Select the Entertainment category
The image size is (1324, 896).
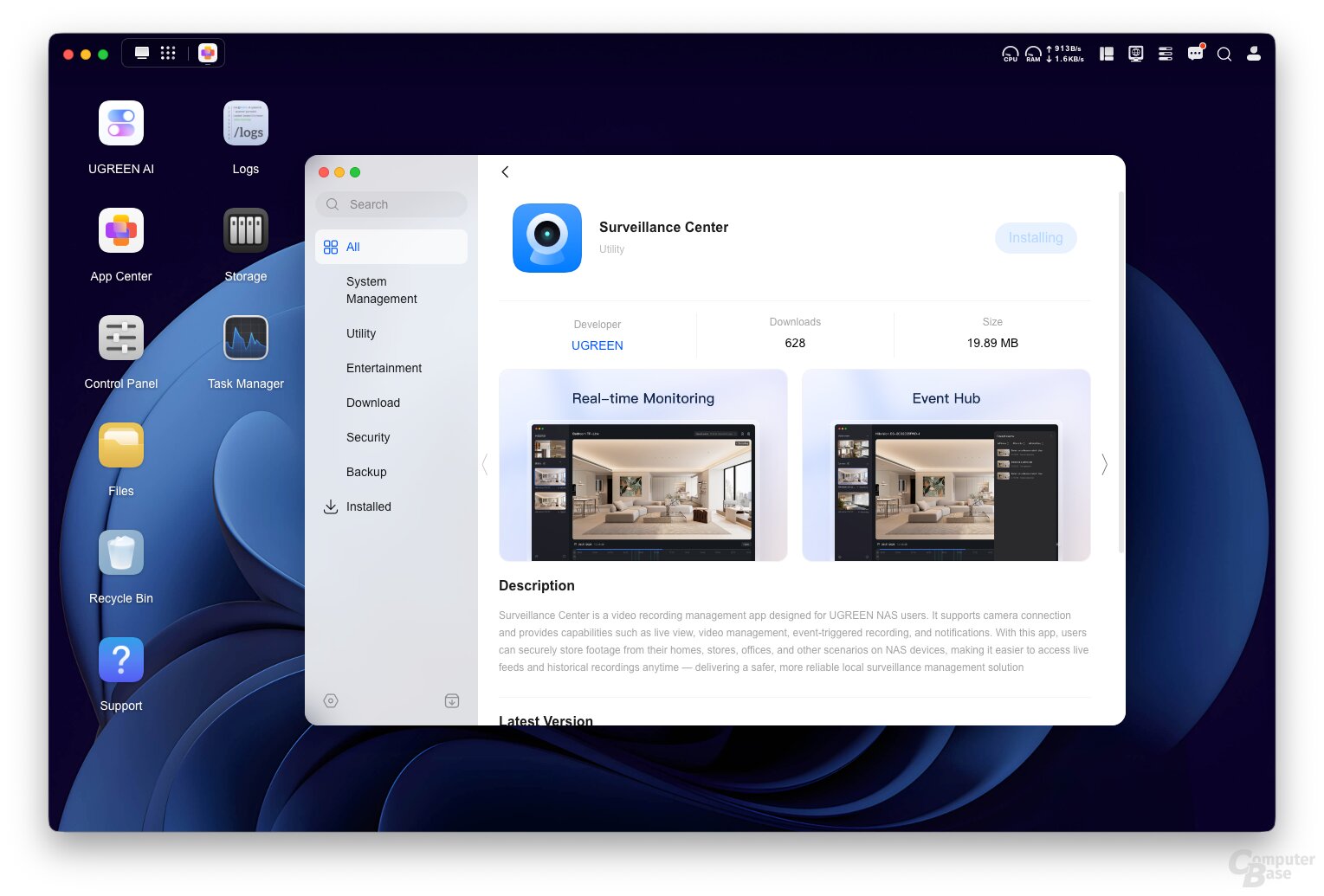pos(391,368)
